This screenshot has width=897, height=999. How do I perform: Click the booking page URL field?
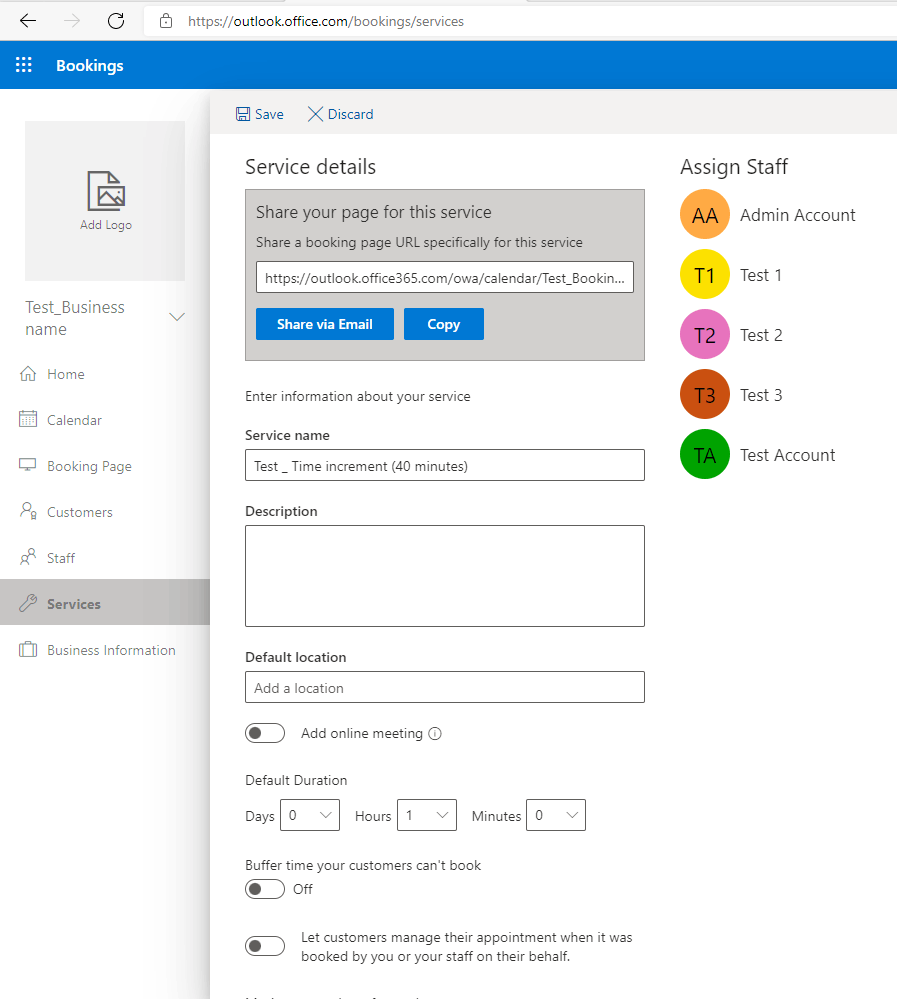point(445,277)
